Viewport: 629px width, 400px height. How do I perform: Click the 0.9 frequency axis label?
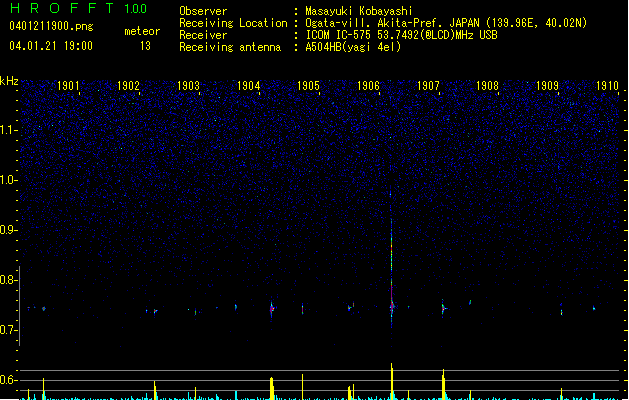[8, 230]
